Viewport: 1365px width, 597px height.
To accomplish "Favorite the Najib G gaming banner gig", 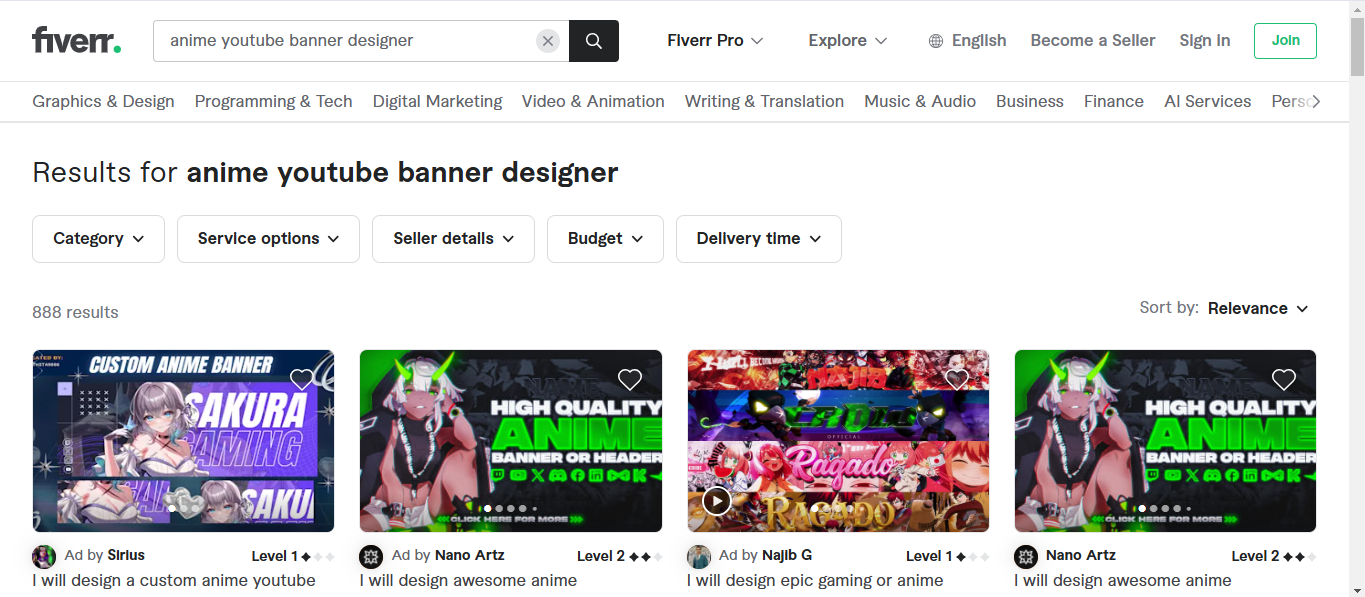I will coord(957,379).
